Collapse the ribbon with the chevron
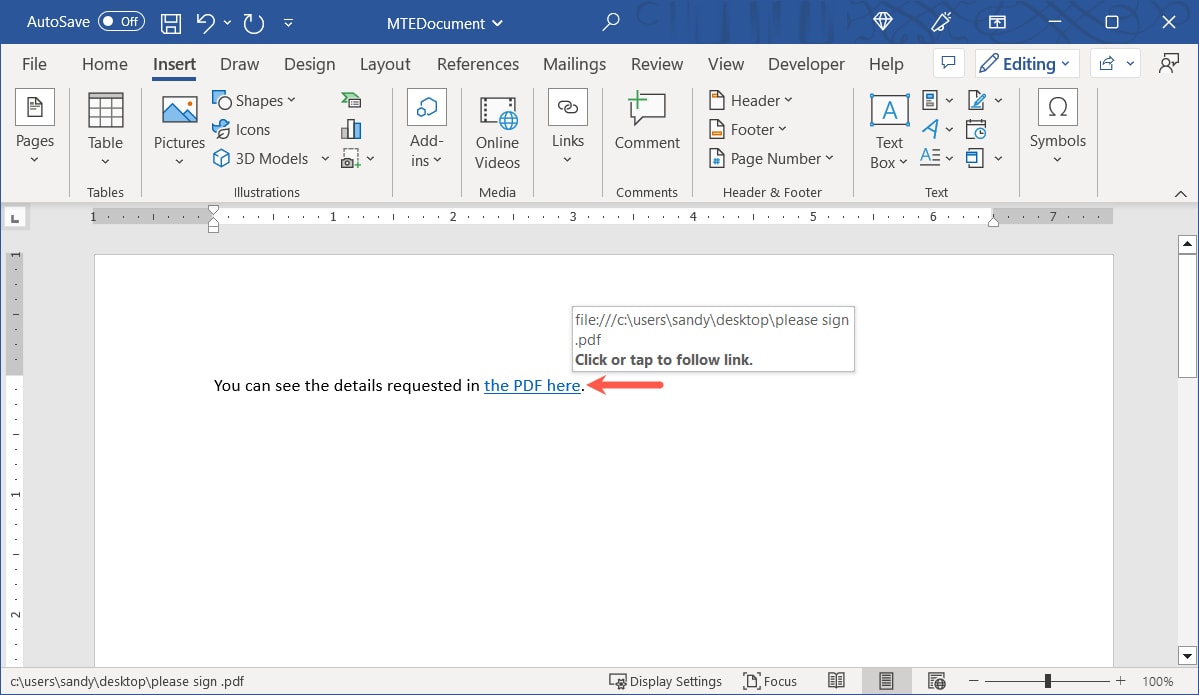The image size is (1199, 695). [1180, 194]
